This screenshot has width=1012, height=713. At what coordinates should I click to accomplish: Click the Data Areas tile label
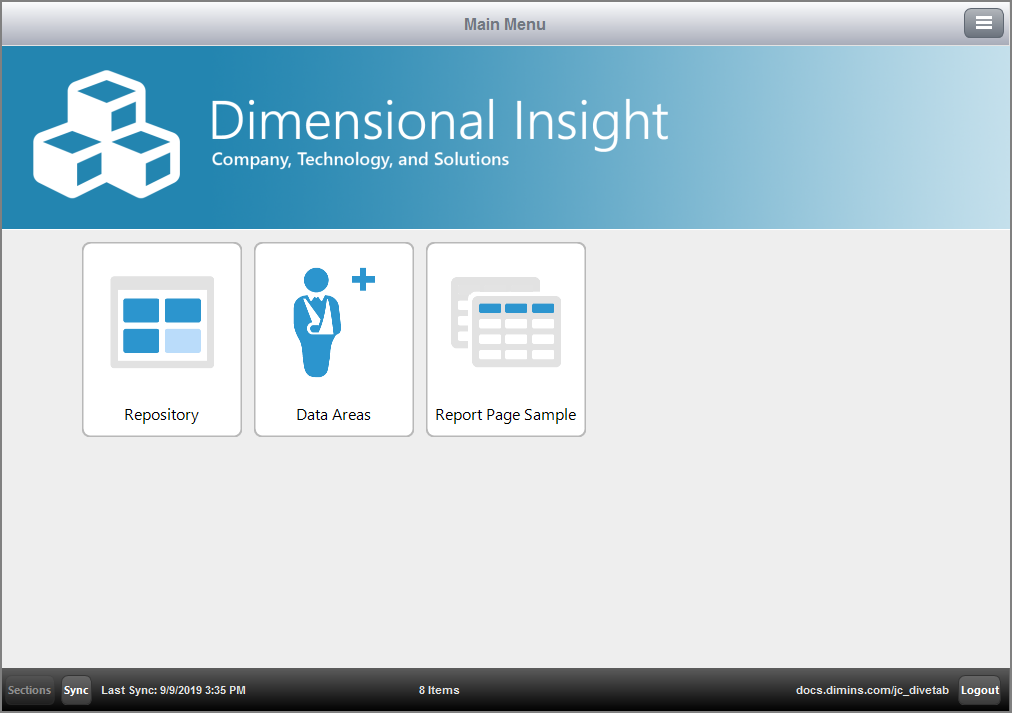tap(334, 415)
